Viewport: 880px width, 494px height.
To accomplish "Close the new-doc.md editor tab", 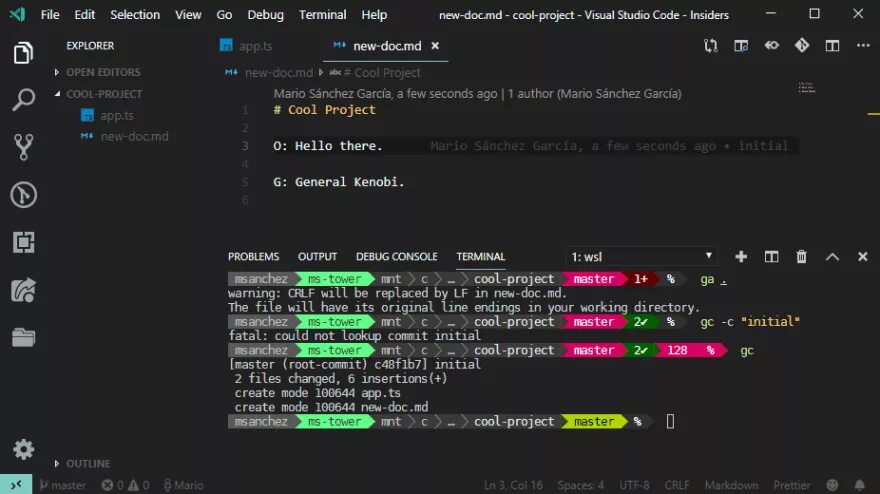I will 435,46.
